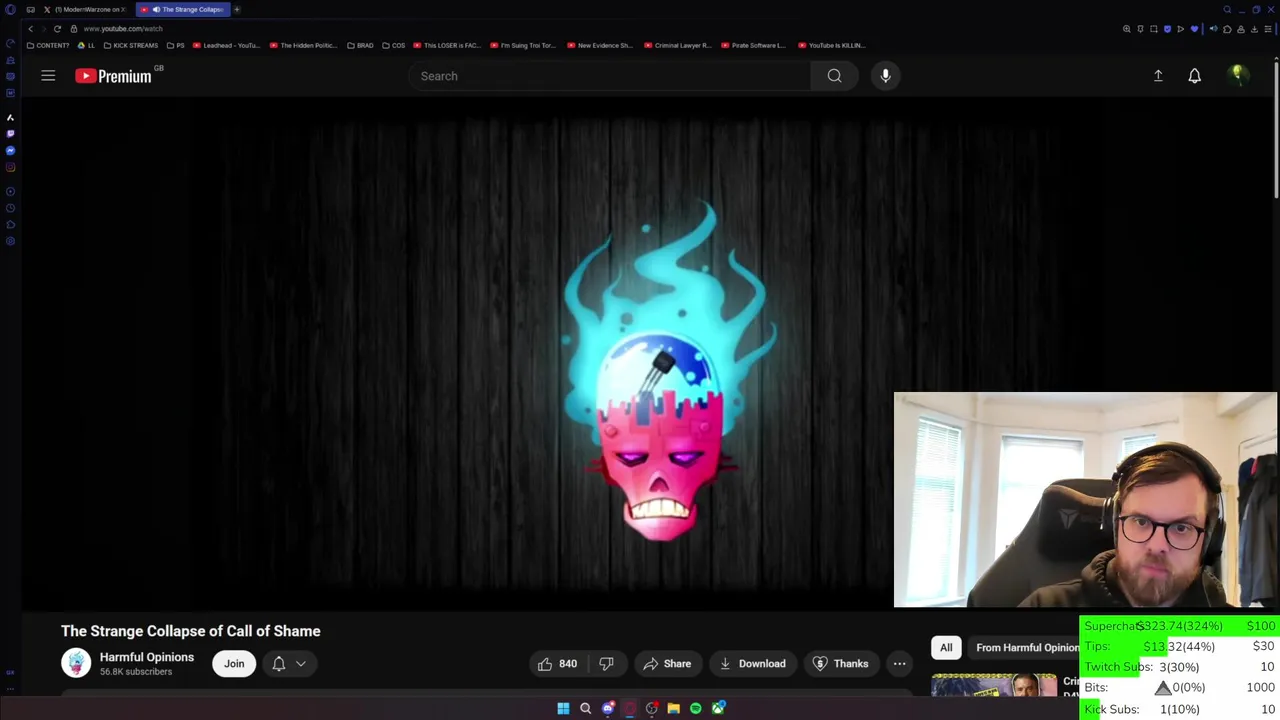Open the three-dot more actions menu
The image size is (1280, 720).
(899, 664)
